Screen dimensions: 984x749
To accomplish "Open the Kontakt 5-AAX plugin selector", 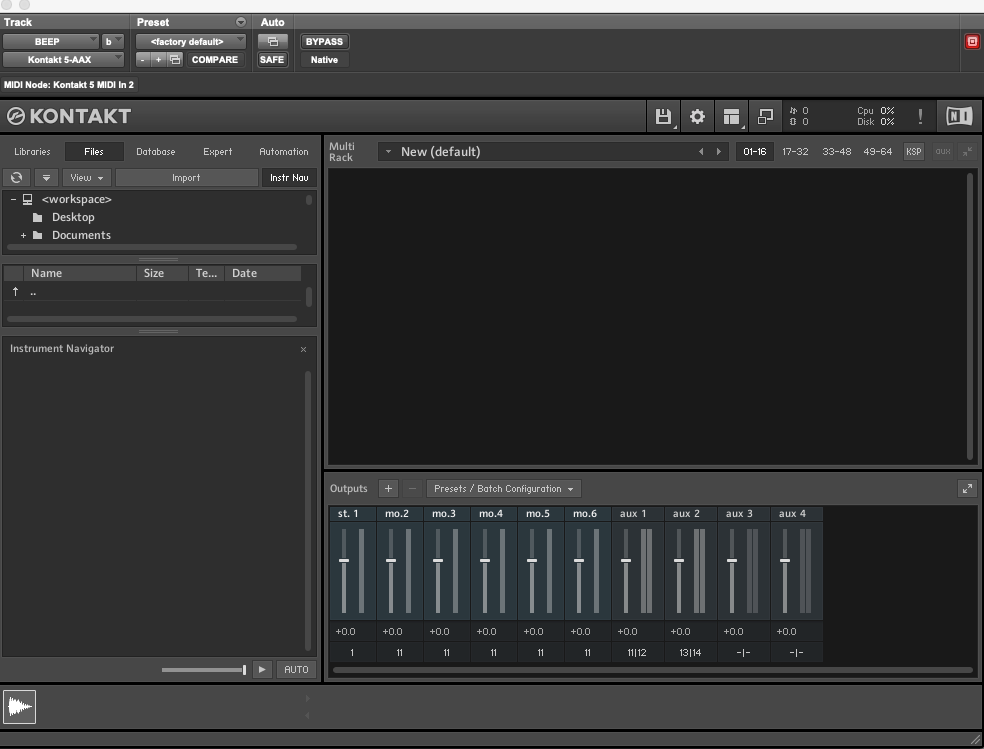I will [x=63, y=60].
